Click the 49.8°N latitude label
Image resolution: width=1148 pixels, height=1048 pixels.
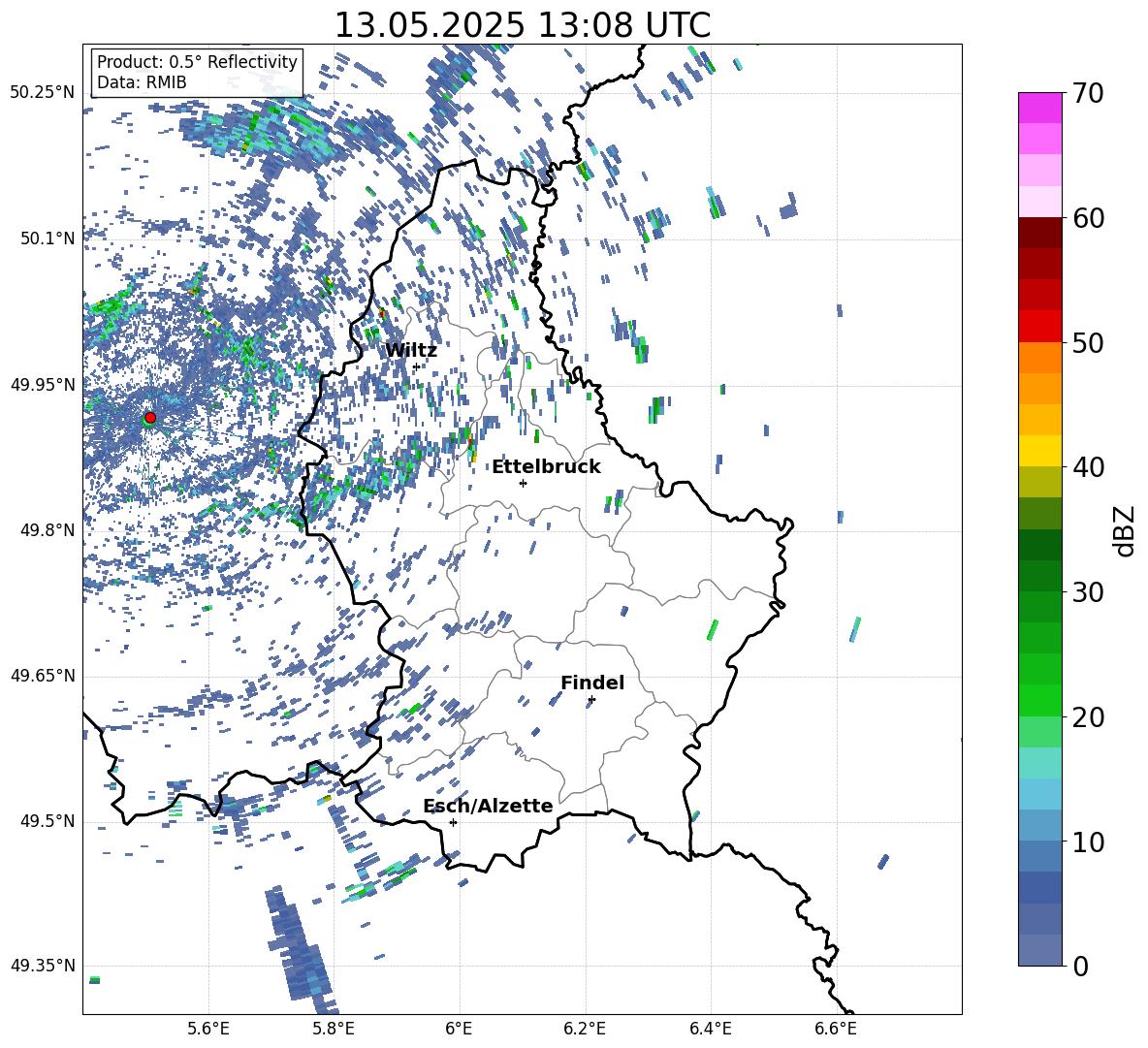[x=48, y=530]
